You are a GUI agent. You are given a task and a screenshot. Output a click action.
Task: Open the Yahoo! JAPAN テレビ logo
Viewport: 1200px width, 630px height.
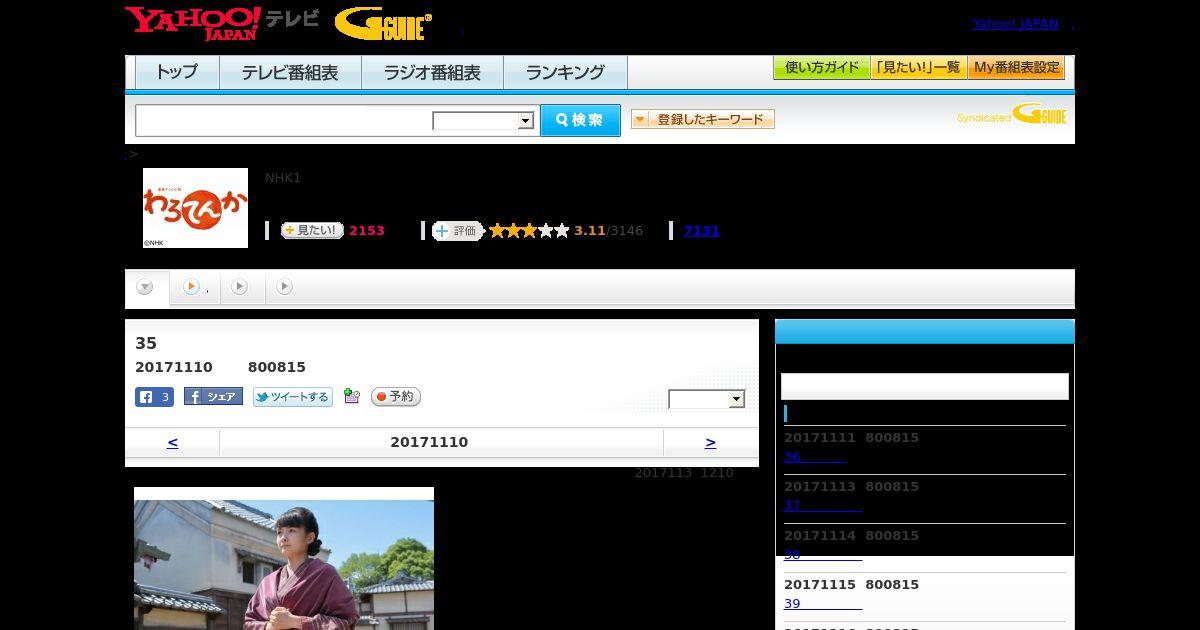(x=222, y=23)
